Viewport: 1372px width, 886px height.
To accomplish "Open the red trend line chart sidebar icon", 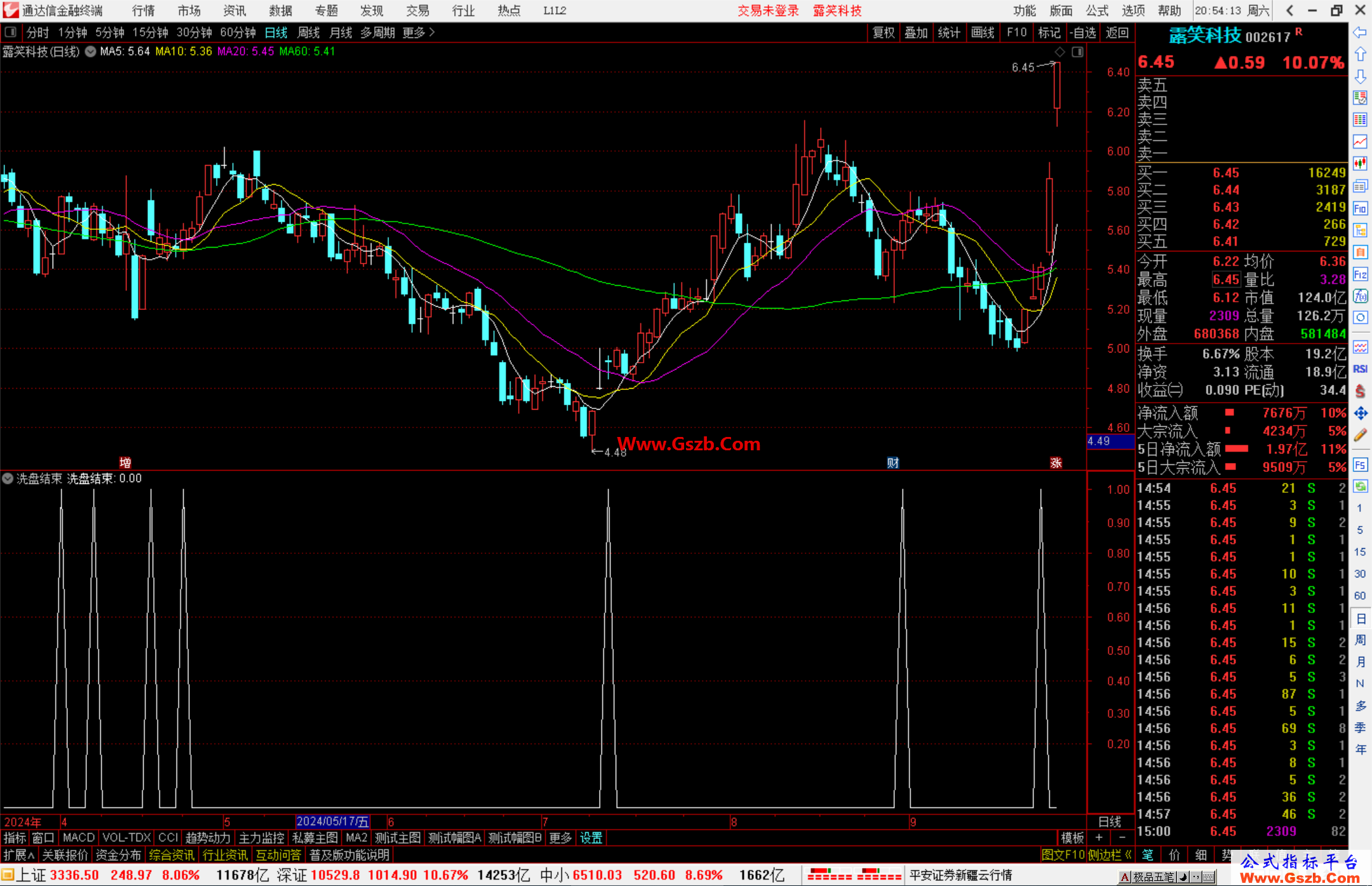I will coord(1360,142).
